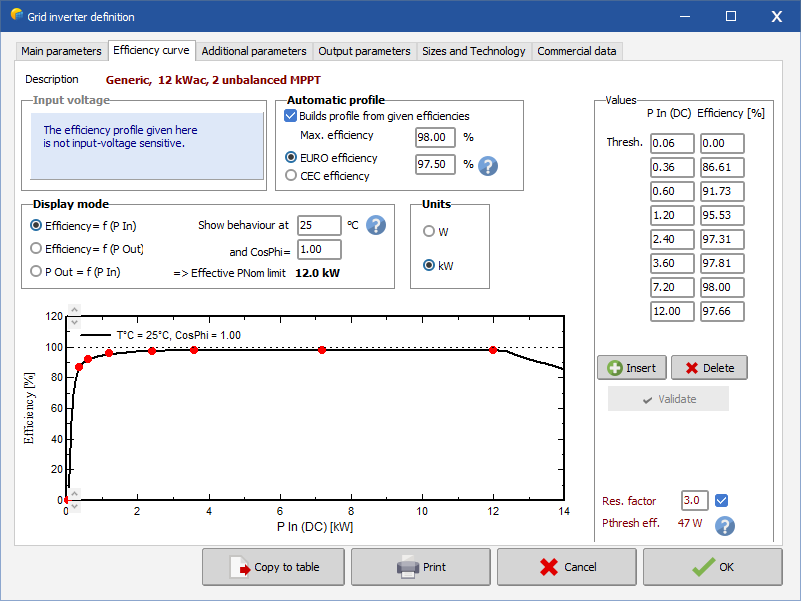This screenshot has width=801, height=601.
Task: Open Commercial data tab
Action: pyautogui.click(x=577, y=51)
